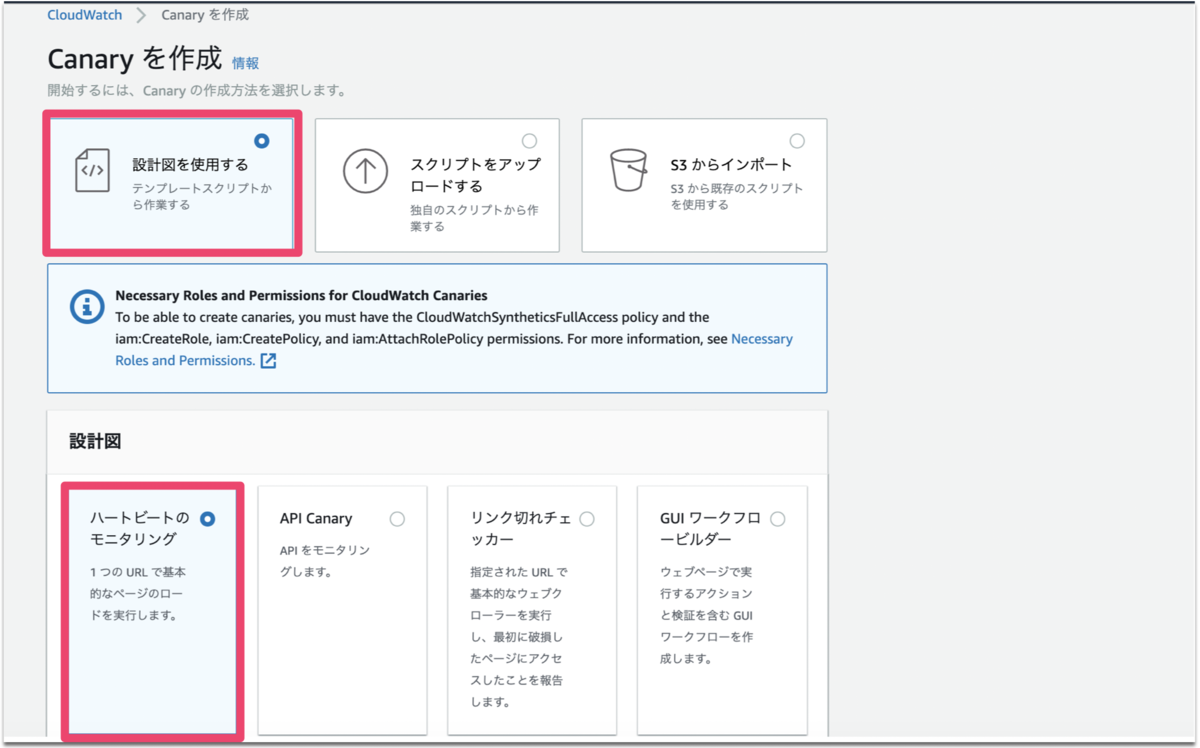The width and height of the screenshot is (1200, 748).
Task: Click the ハートビートのモニタリング blueprint card
Action: pyautogui.click(x=150, y=610)
